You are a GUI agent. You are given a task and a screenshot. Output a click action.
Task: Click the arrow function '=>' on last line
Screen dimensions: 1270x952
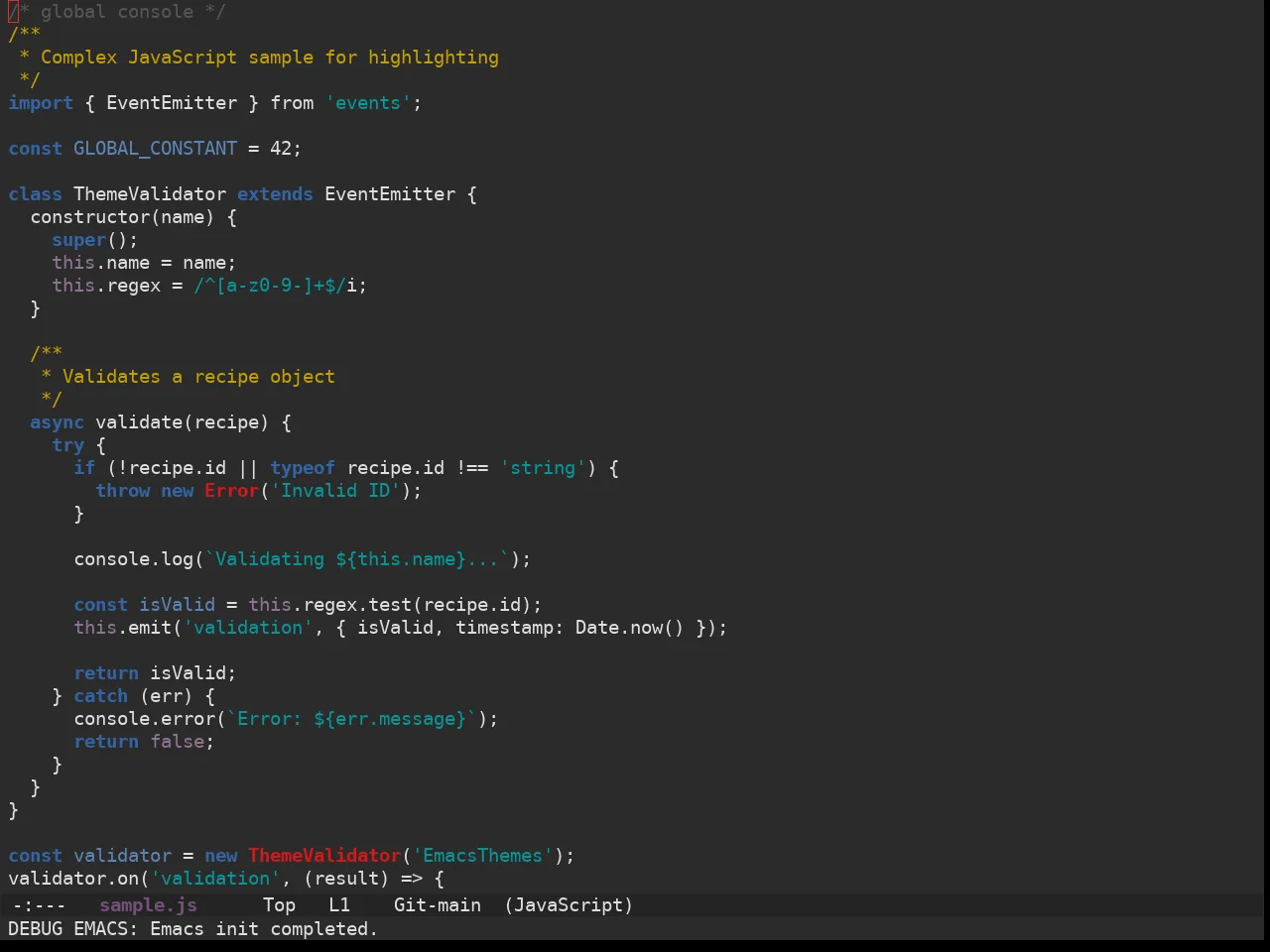(x=412, y=879)
